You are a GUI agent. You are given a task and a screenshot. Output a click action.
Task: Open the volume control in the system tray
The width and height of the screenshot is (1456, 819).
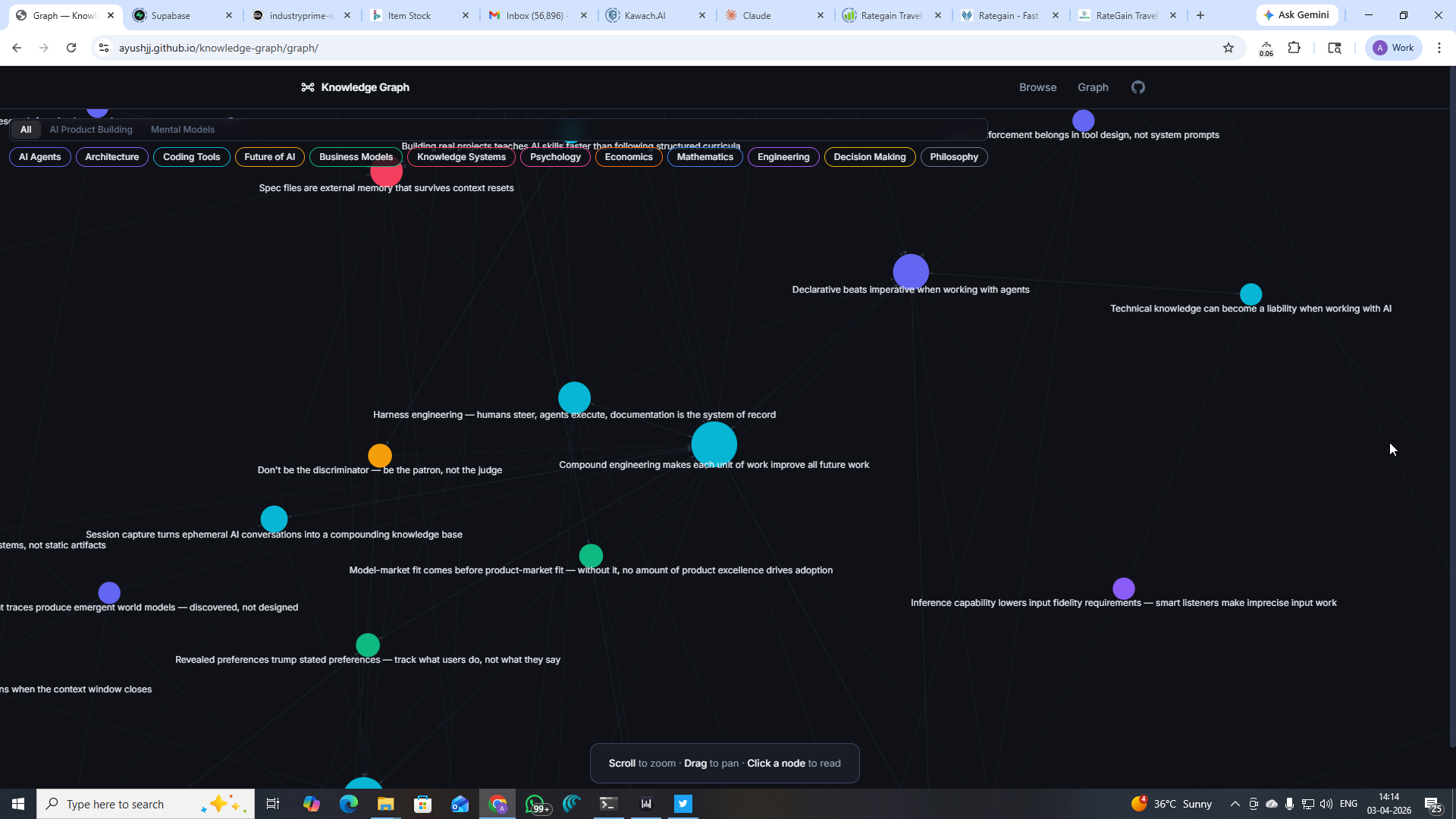(1326, 804)
